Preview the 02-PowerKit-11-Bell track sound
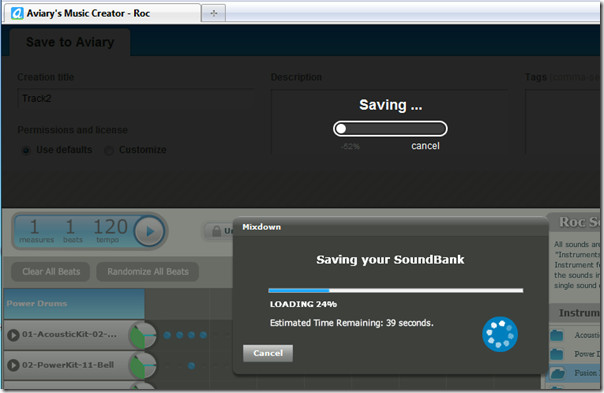 click(x=13, y=365)
